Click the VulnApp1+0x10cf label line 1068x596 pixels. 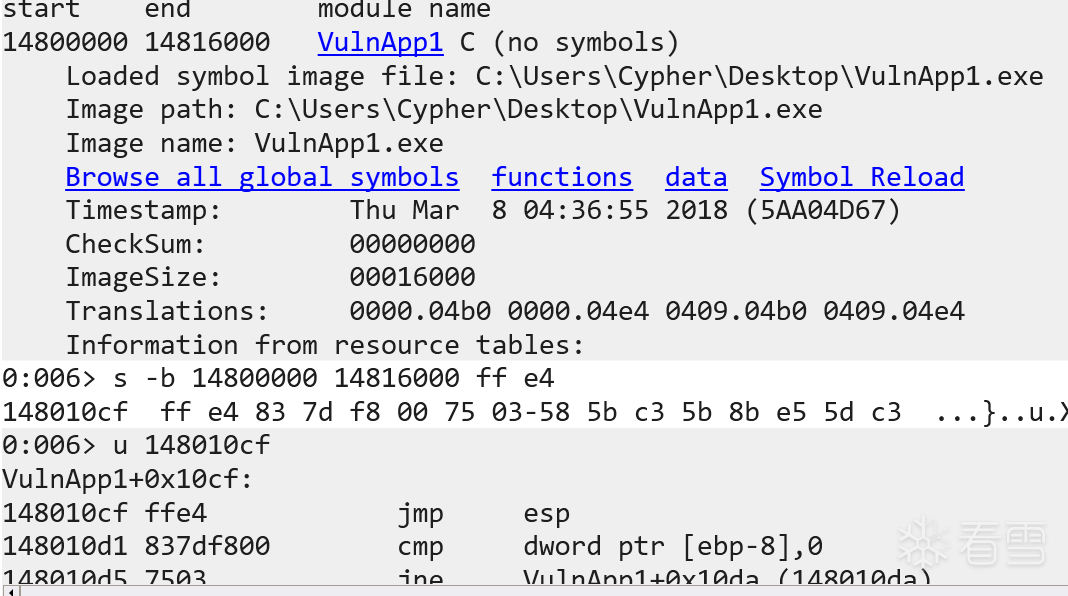point(127,480)
